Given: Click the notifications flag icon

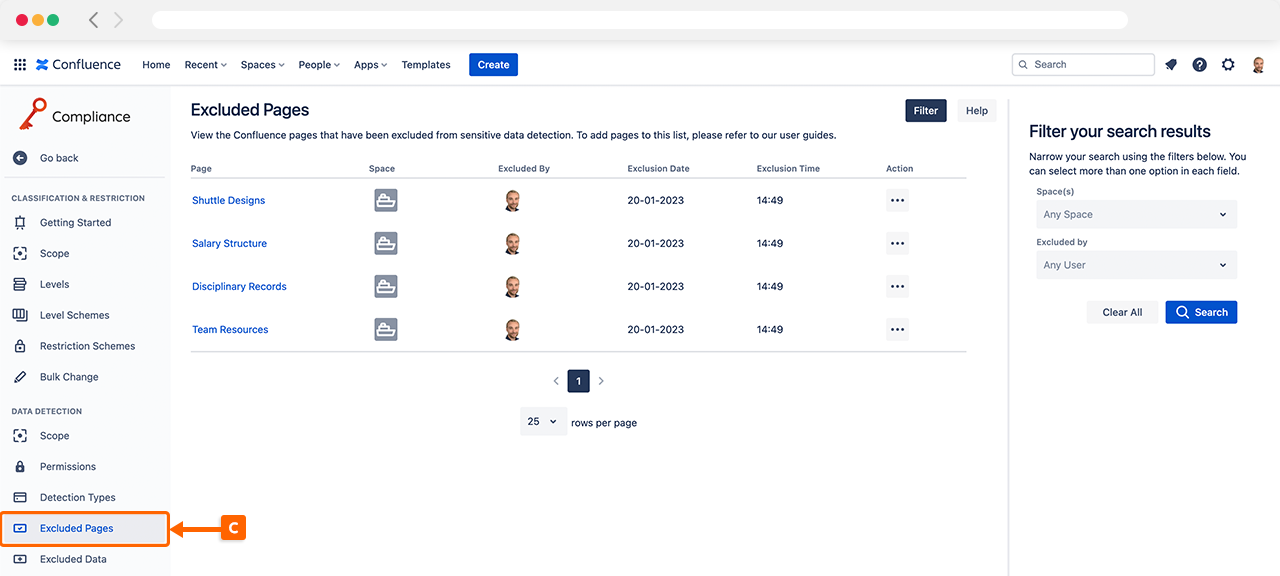Looking at the screenshot, I should (1170, 64).
